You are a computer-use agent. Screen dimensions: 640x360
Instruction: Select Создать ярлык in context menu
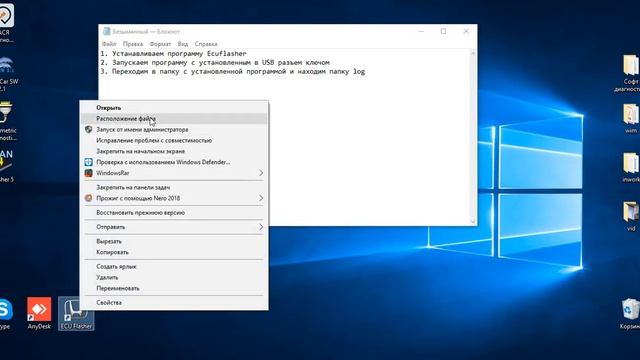click(174, 267)
